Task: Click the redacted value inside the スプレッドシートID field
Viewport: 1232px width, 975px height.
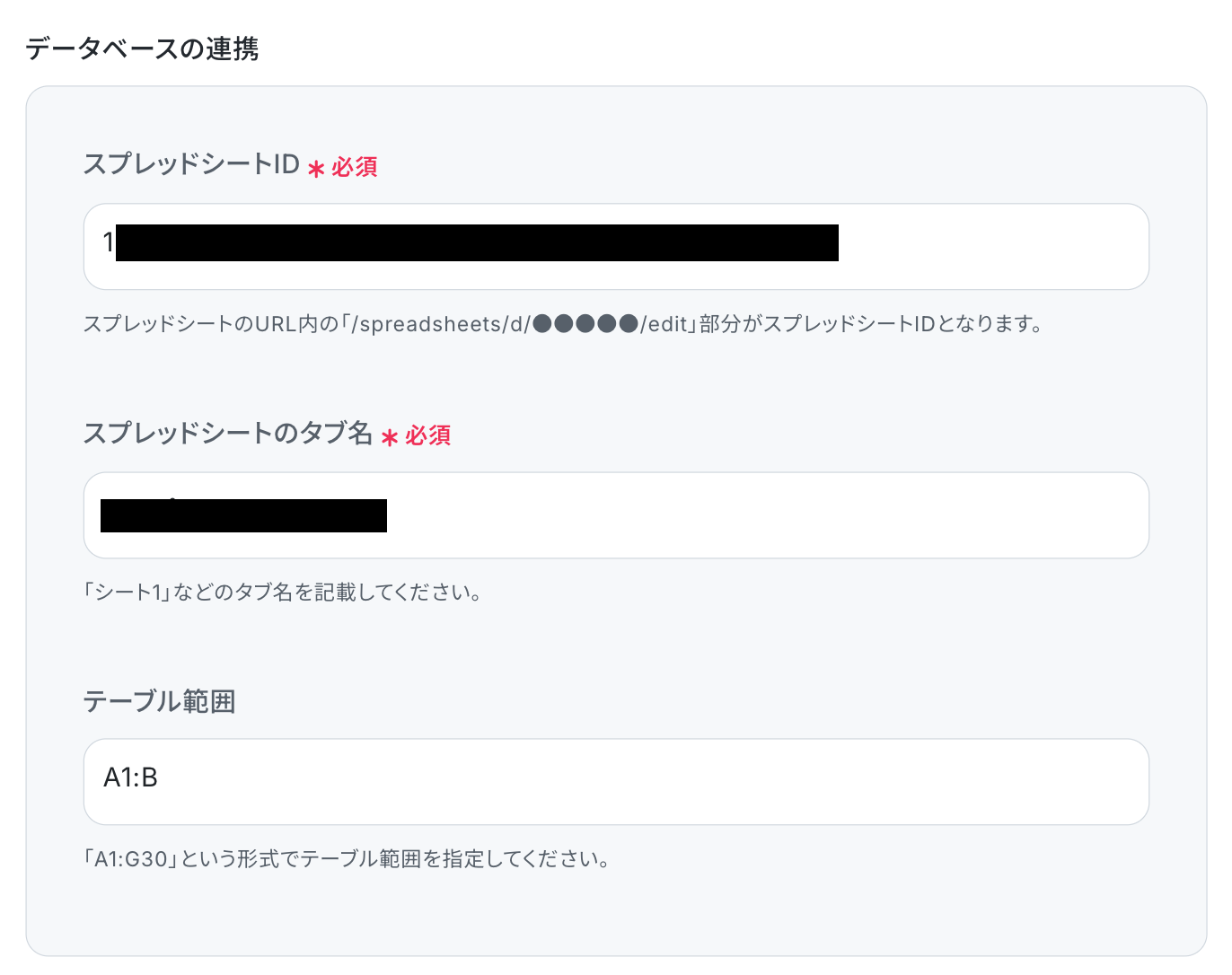Action: [x=477, y=243]
